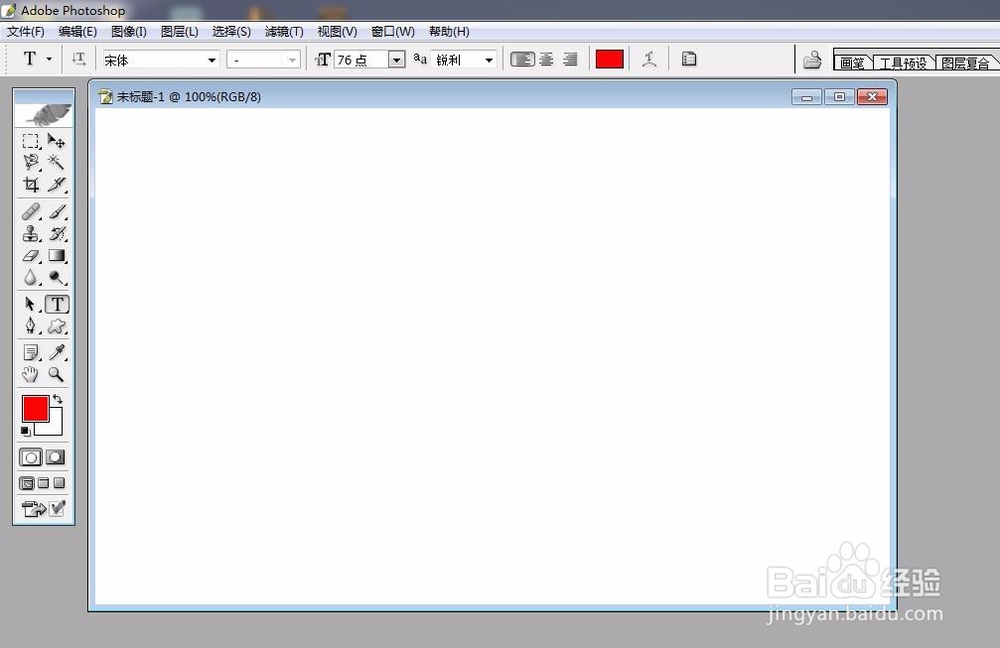Change the text orientation
Viewport: 1000px width, 648px height.
[x=78, y=59]
